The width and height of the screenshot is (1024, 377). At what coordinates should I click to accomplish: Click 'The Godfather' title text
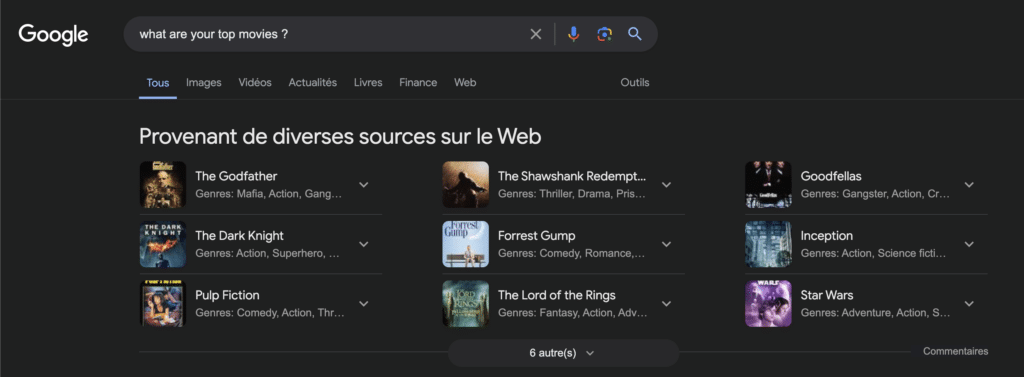(x=236, y=176)
